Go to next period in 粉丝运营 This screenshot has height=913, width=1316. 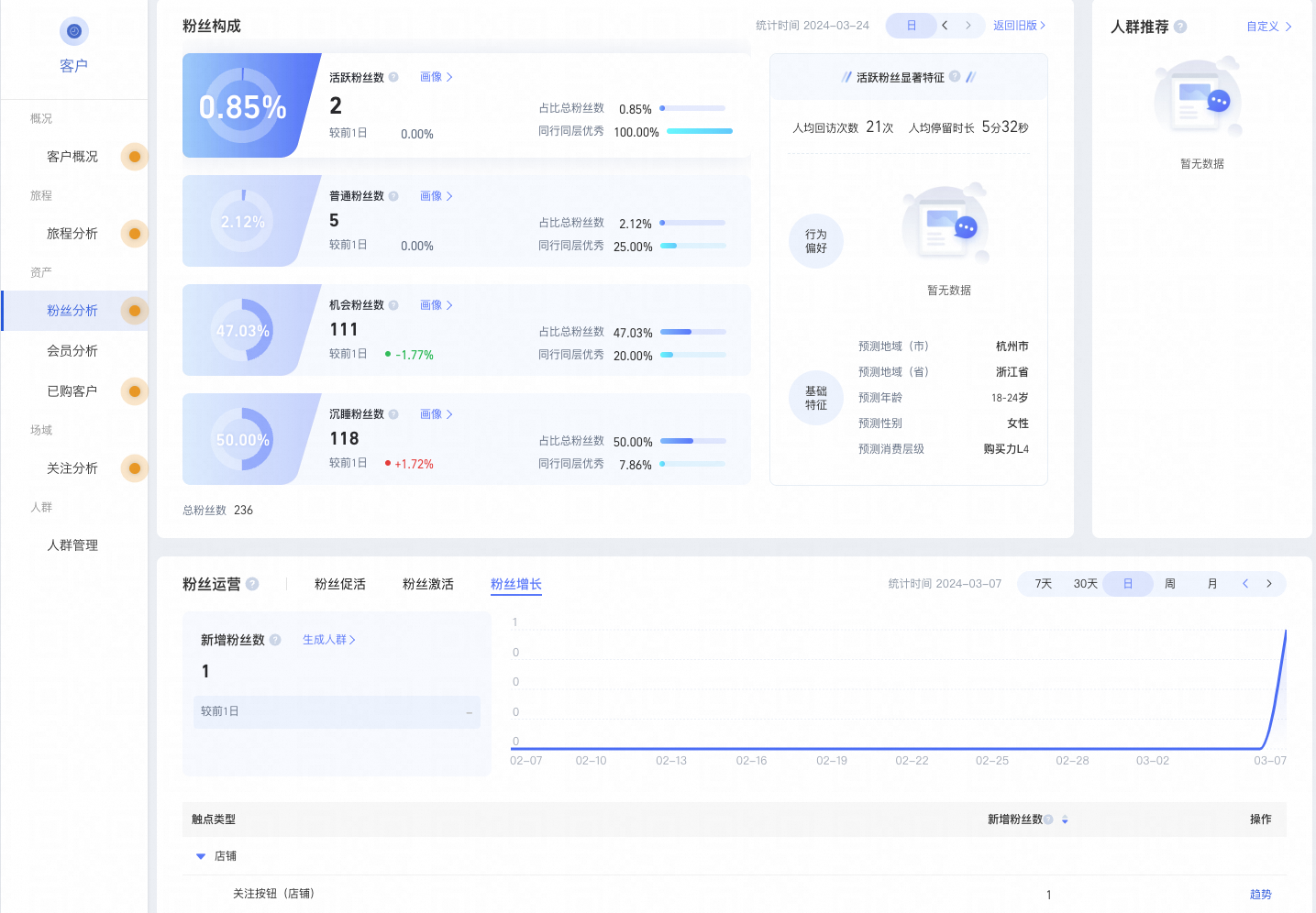(1269, 584)
